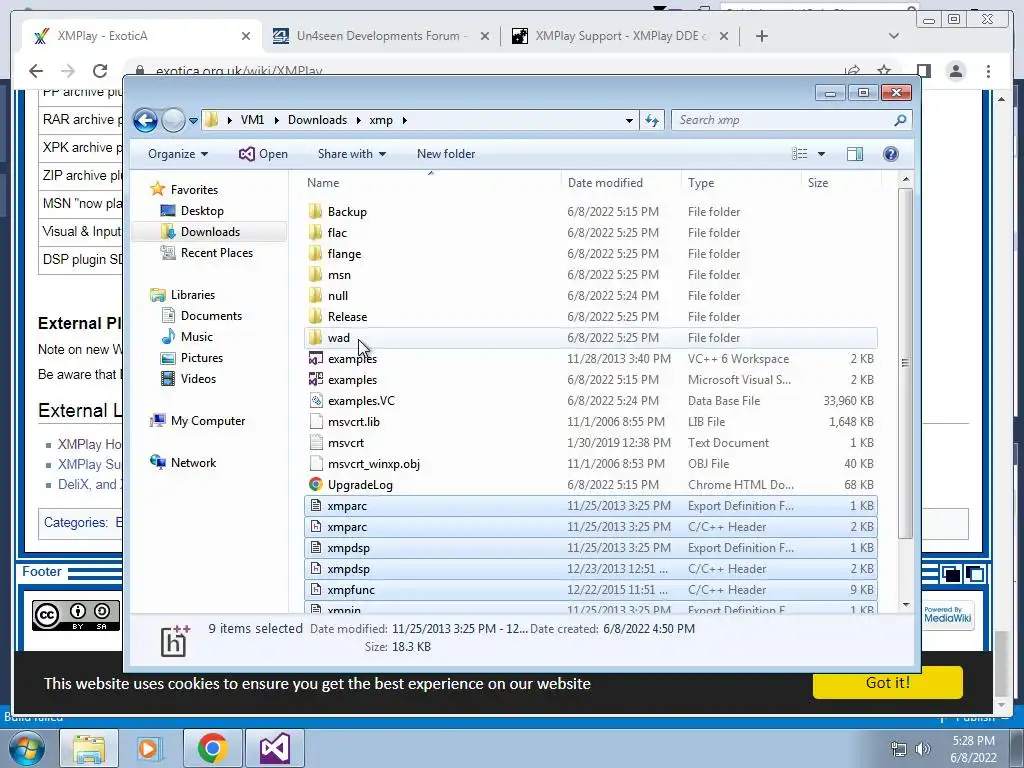1024x768 pixels.
Task: Select Desktop in the navigation pane
Action: (202, 211)
